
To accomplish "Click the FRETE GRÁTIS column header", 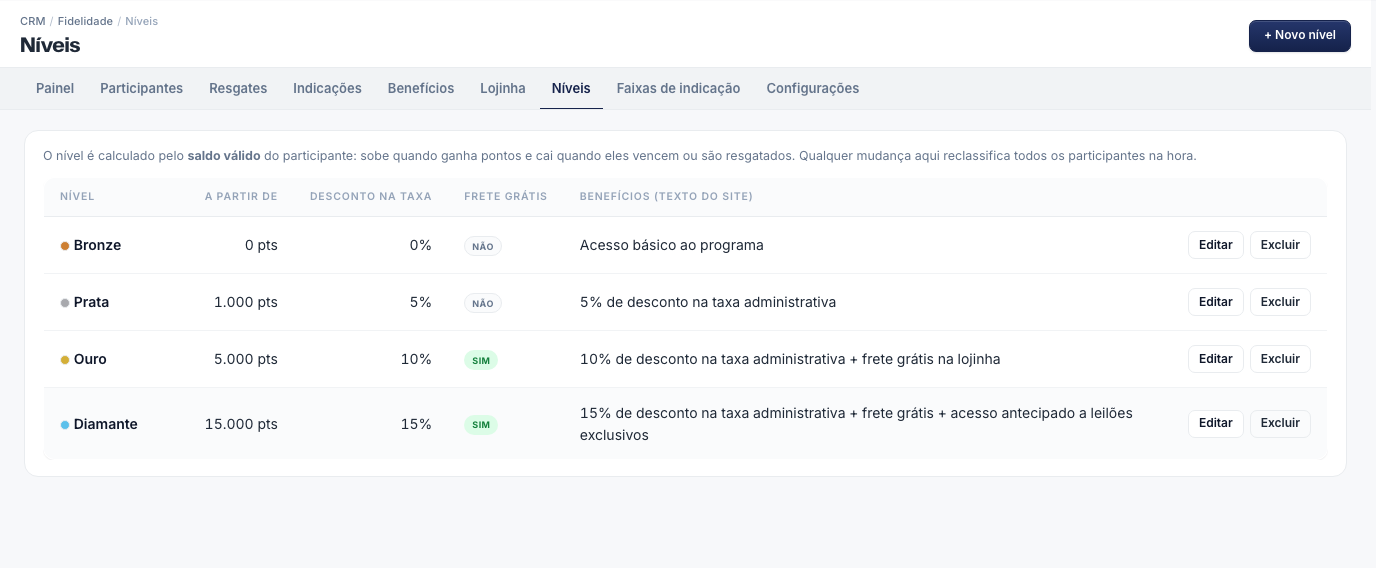I will tap(506, 196).
